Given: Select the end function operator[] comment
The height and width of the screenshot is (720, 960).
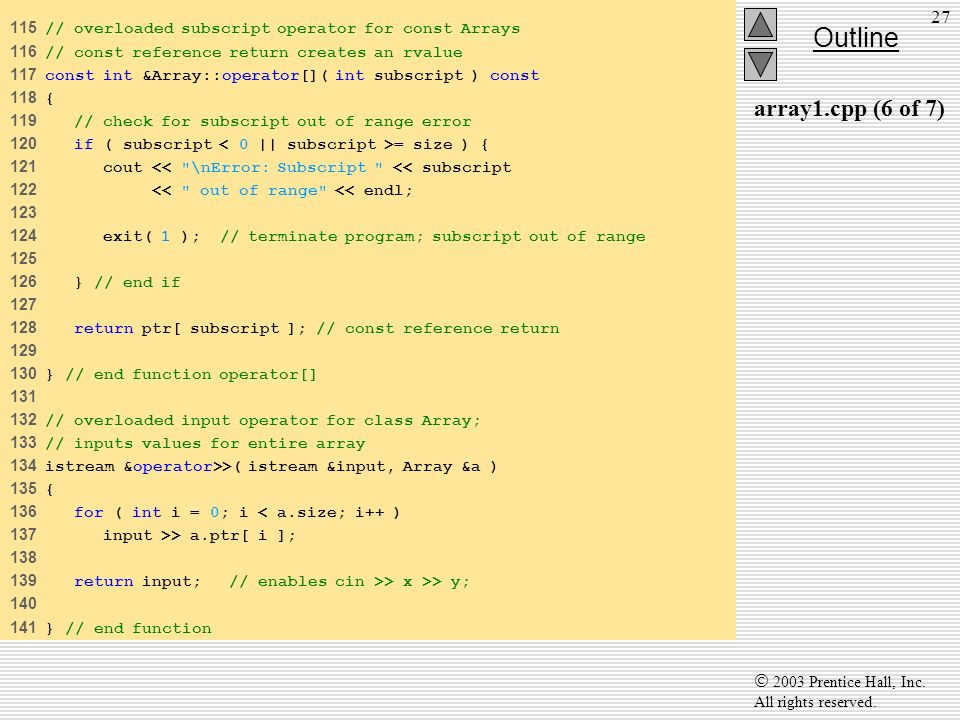Looking at the screenshot, I should (x=191, y=374).
